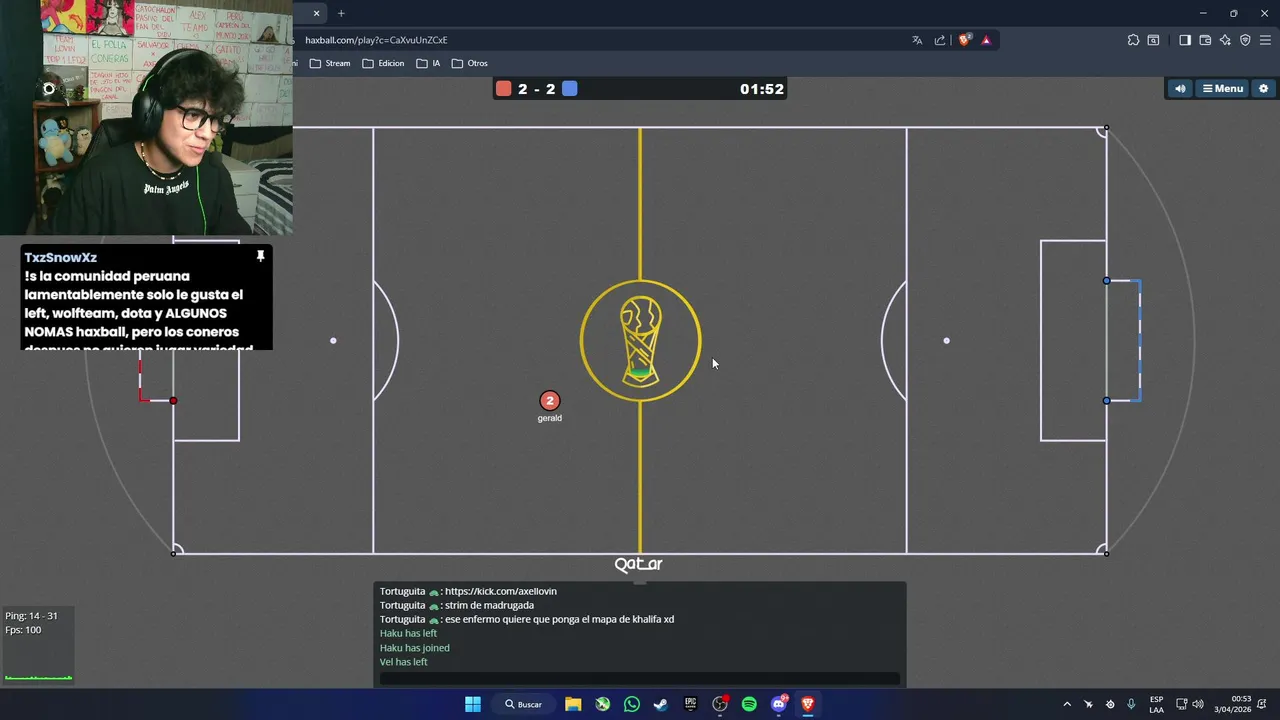Open Brave Shields lion icon
The image size is (1280, 720).
[x=964, y=40]
